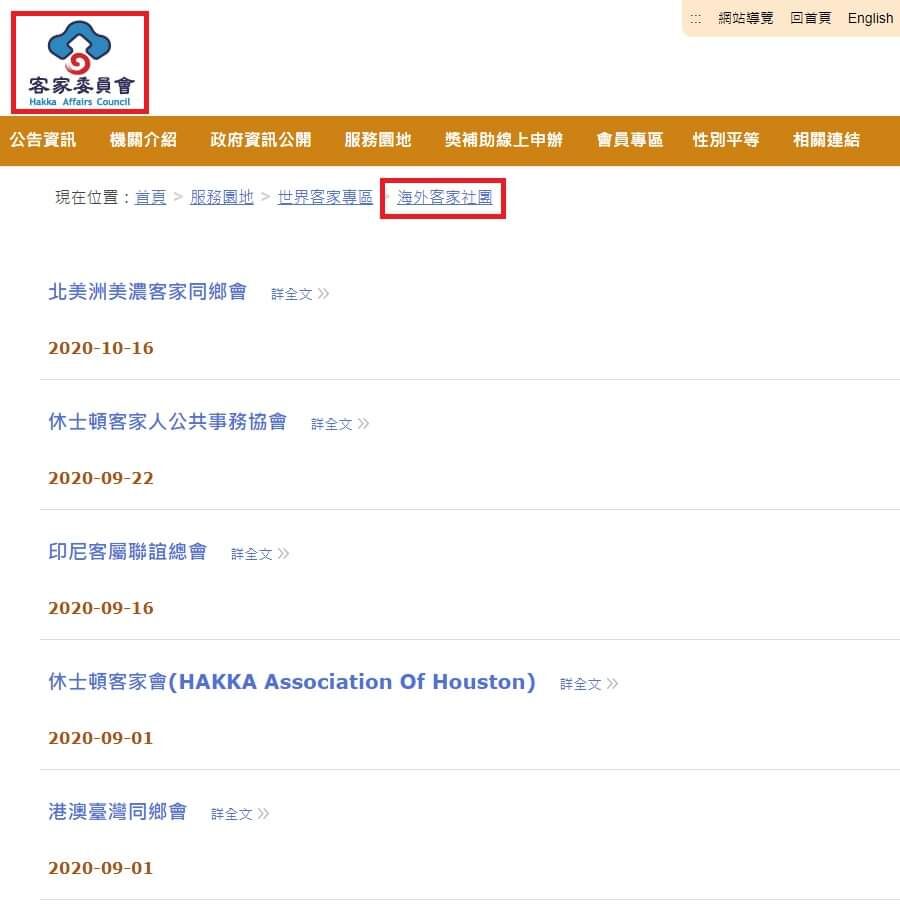Open the 會員專區 menu
This screenshot has width=900, height=906.
pyautogui.click(x=630, y=140)
